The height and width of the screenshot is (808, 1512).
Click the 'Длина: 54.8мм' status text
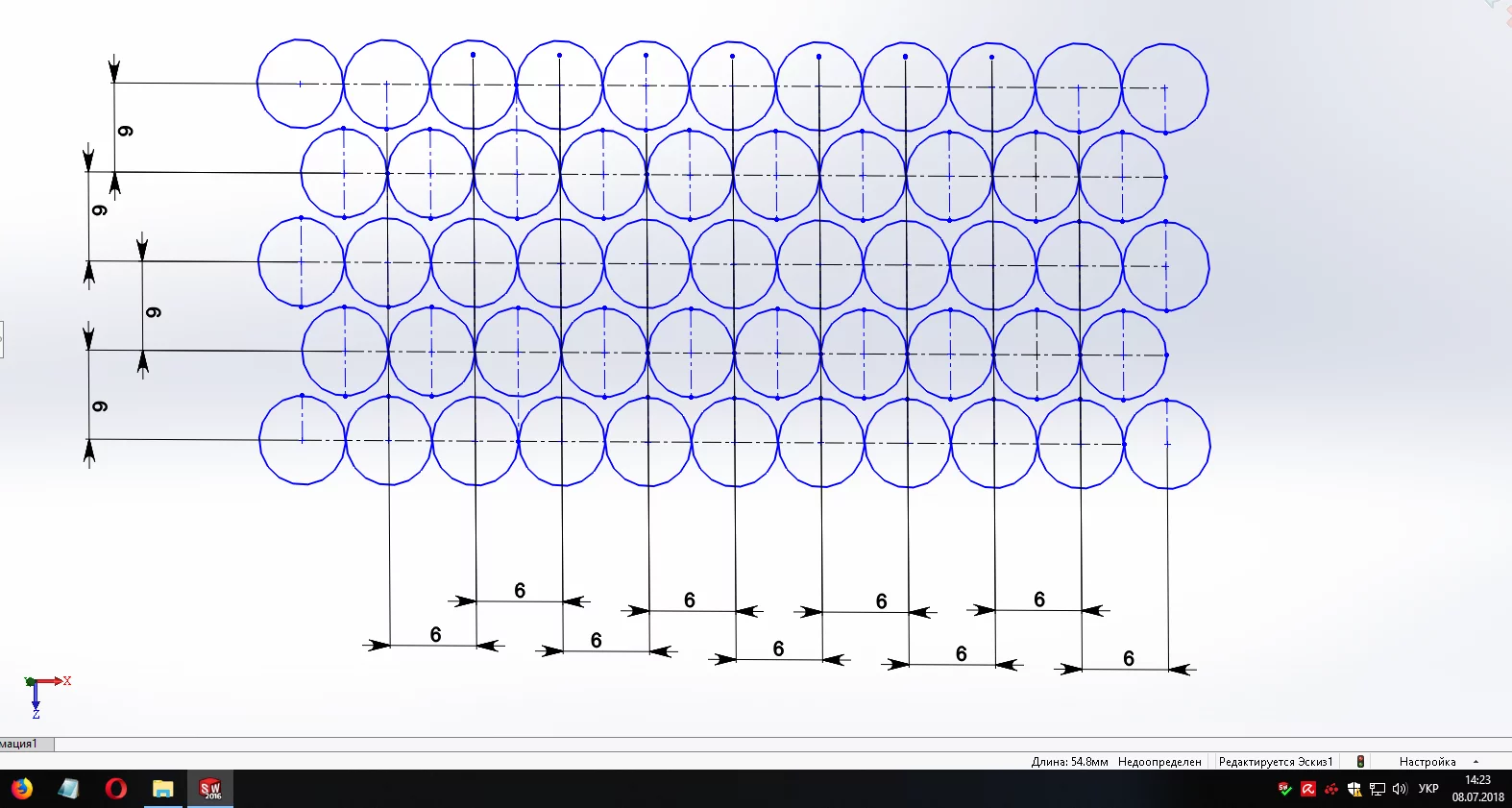pos(1069,762)
